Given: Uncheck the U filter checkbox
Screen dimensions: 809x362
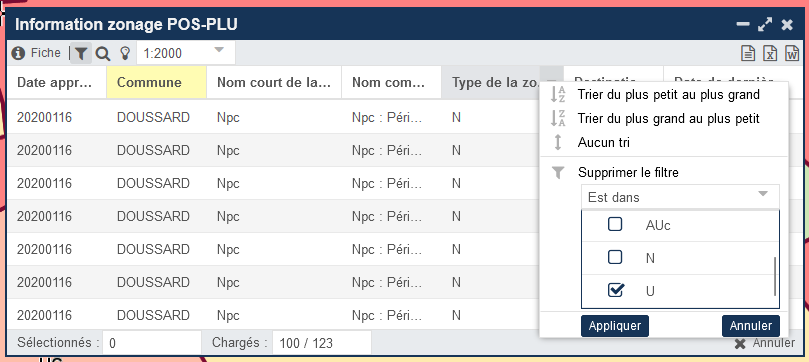Looking at the screenshot, I should 615,290.
